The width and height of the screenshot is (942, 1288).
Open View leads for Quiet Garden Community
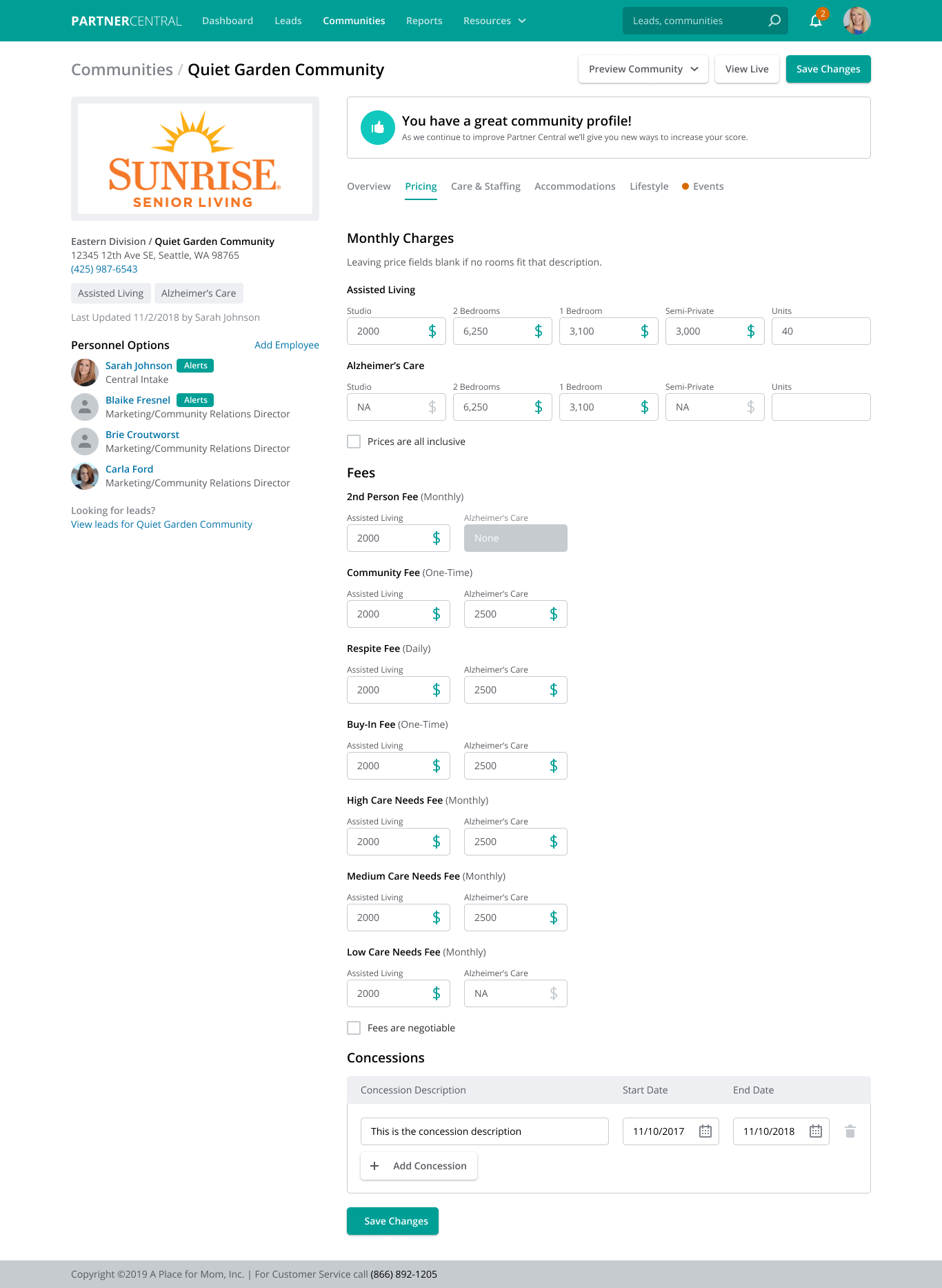coord(161,524)
